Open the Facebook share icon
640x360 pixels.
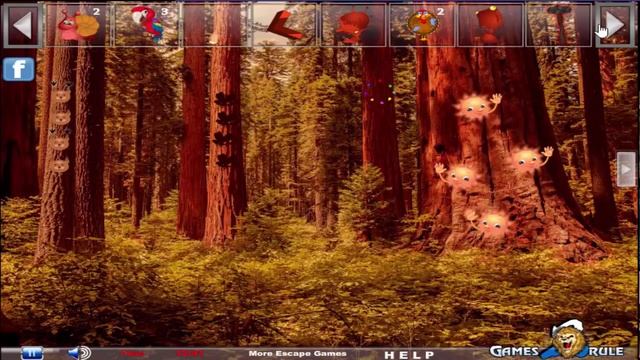coord(18,69)
